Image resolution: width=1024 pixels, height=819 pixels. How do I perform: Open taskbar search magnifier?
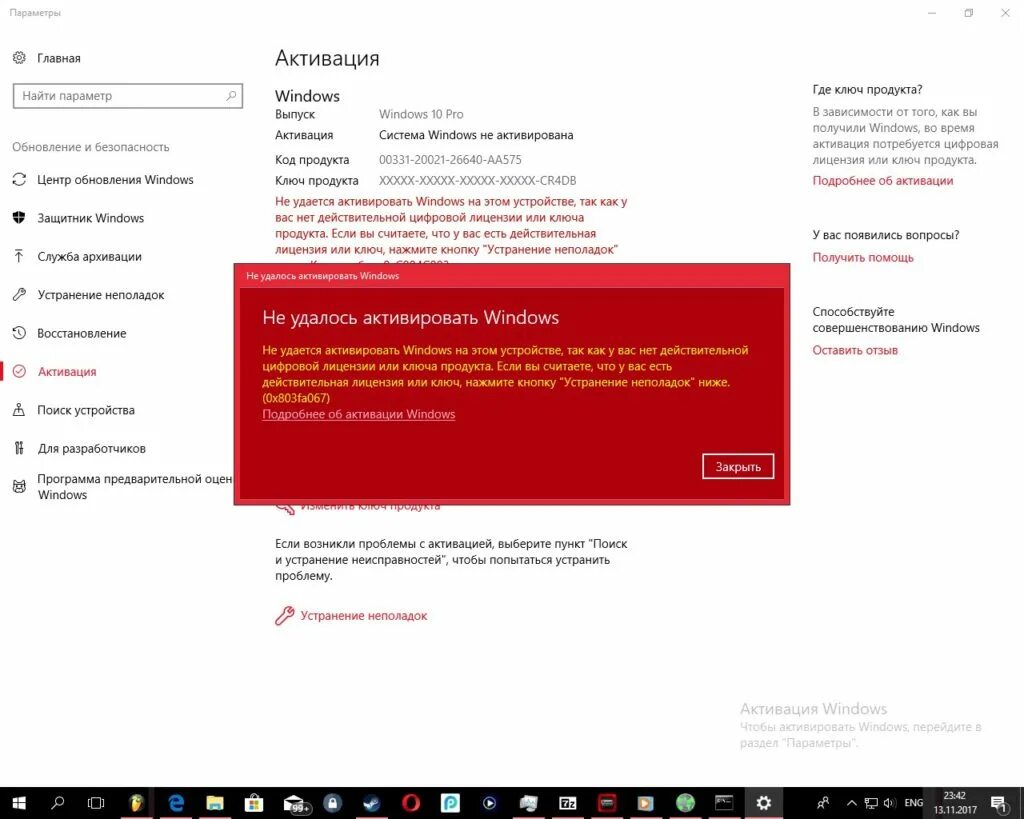[57, 803]
